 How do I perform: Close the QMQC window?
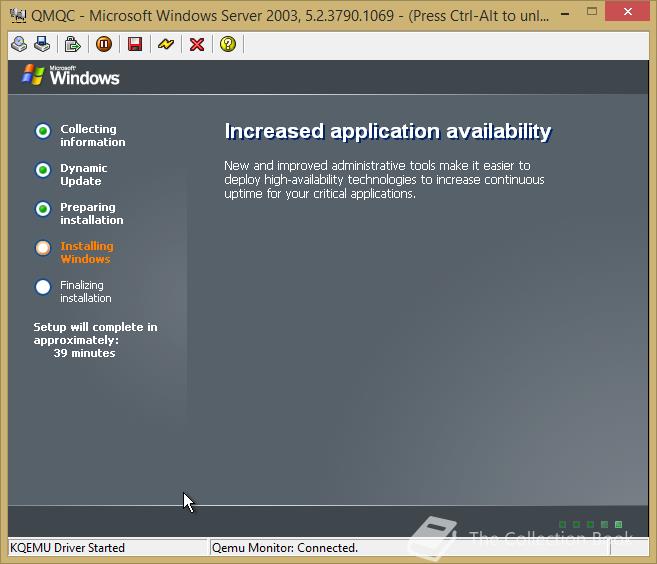coord(628,12)
